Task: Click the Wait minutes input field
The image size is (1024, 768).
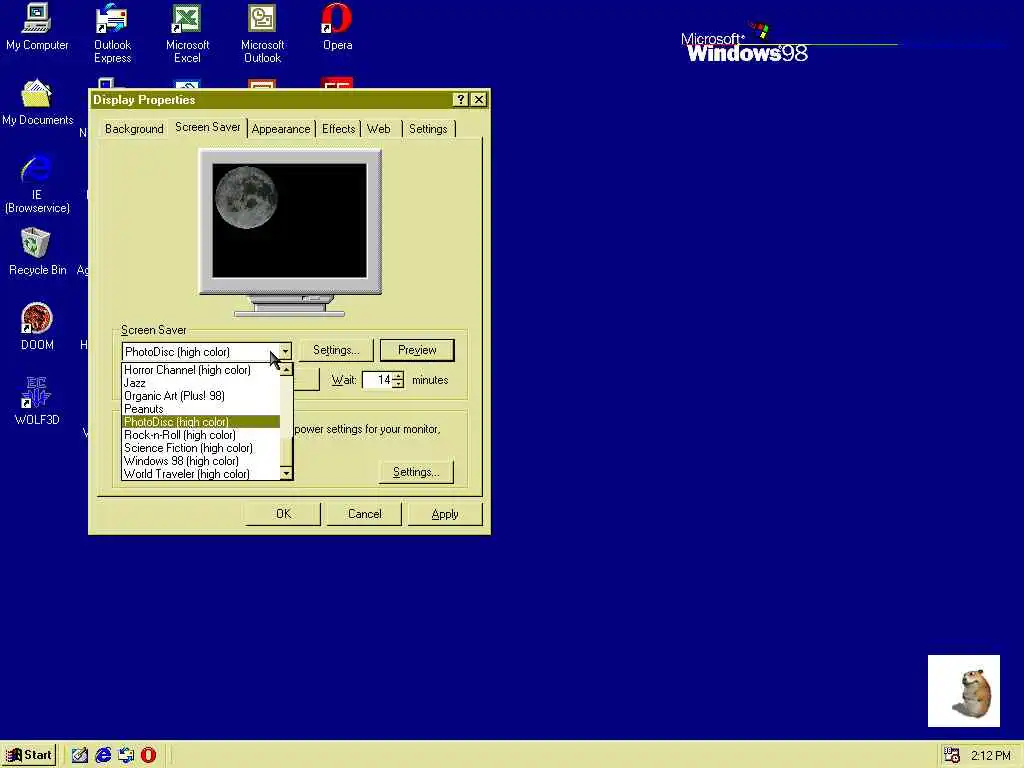Action: point(377,380)
